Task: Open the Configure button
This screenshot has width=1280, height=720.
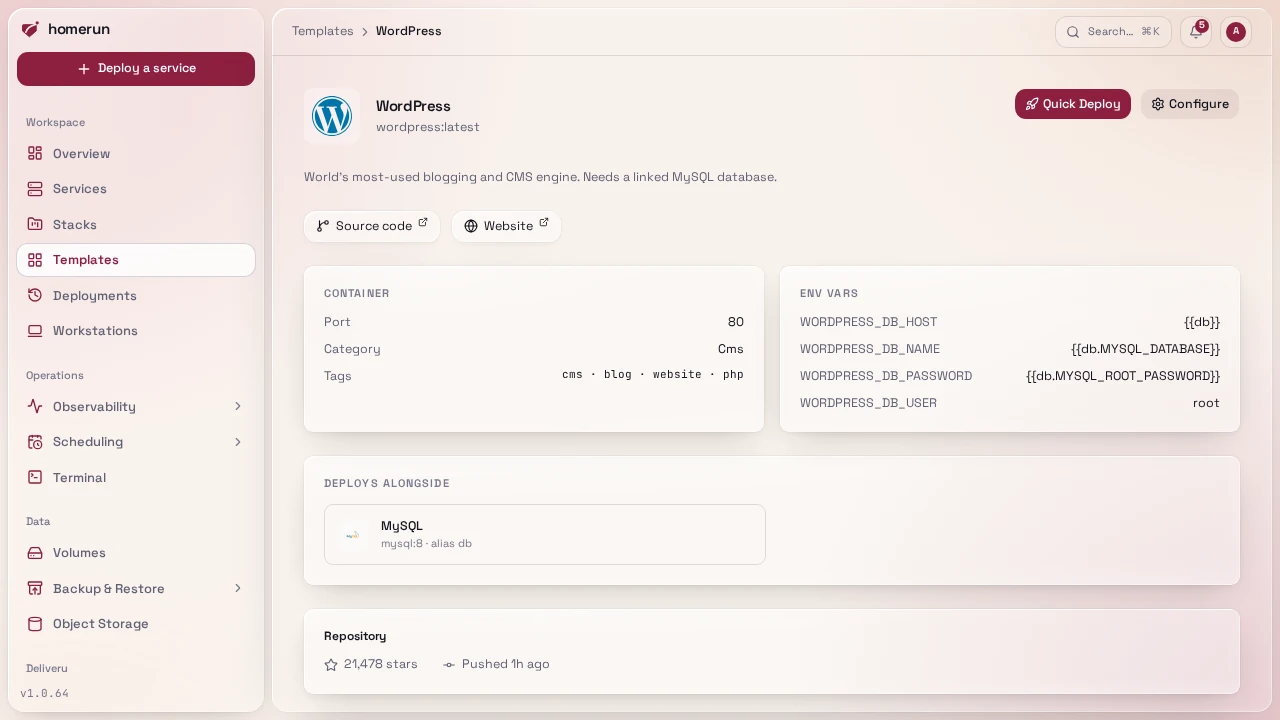Action: point(1190,104)
